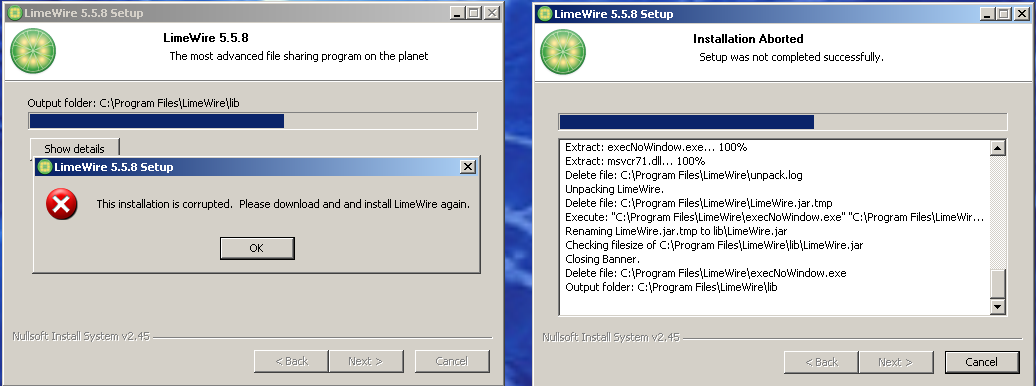Select log line 'Closing Banner.'

pyautogui.click(x=603, y=258)
